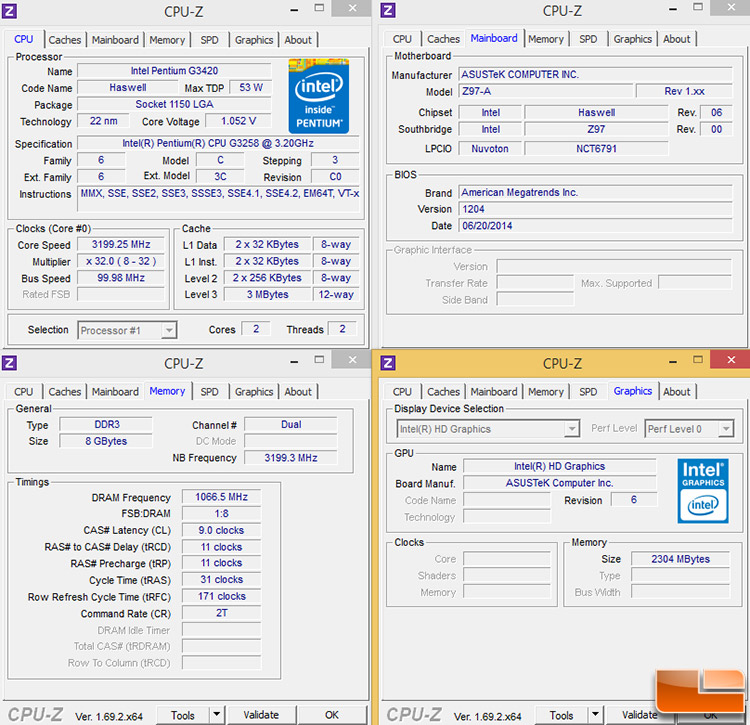Click the BIOS date field 06/20/2014
Screen dimensions: 750x725
596,226
